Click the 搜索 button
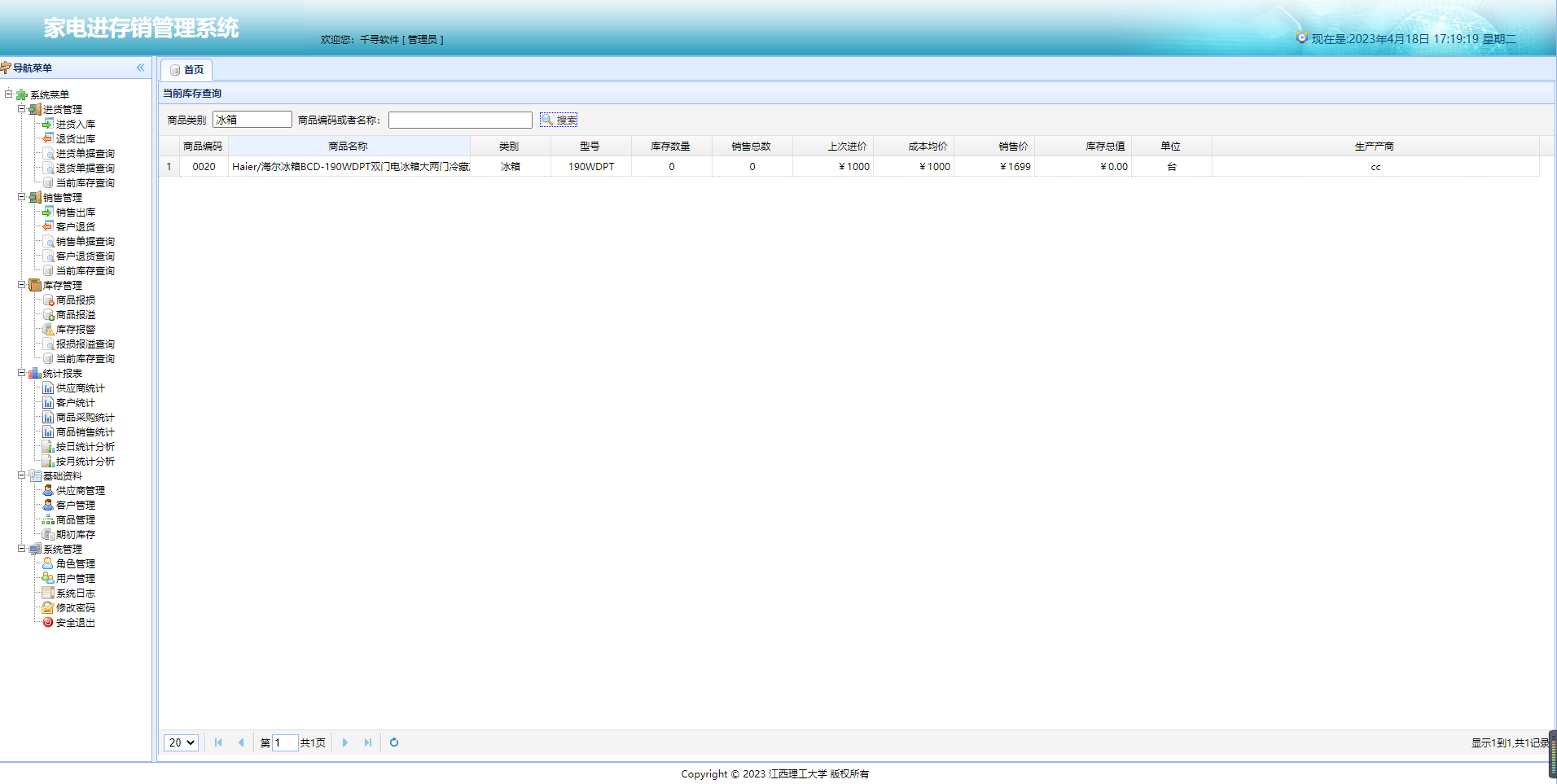The height and width of the screenshot is (784, 1557). [x=559, y=120]
